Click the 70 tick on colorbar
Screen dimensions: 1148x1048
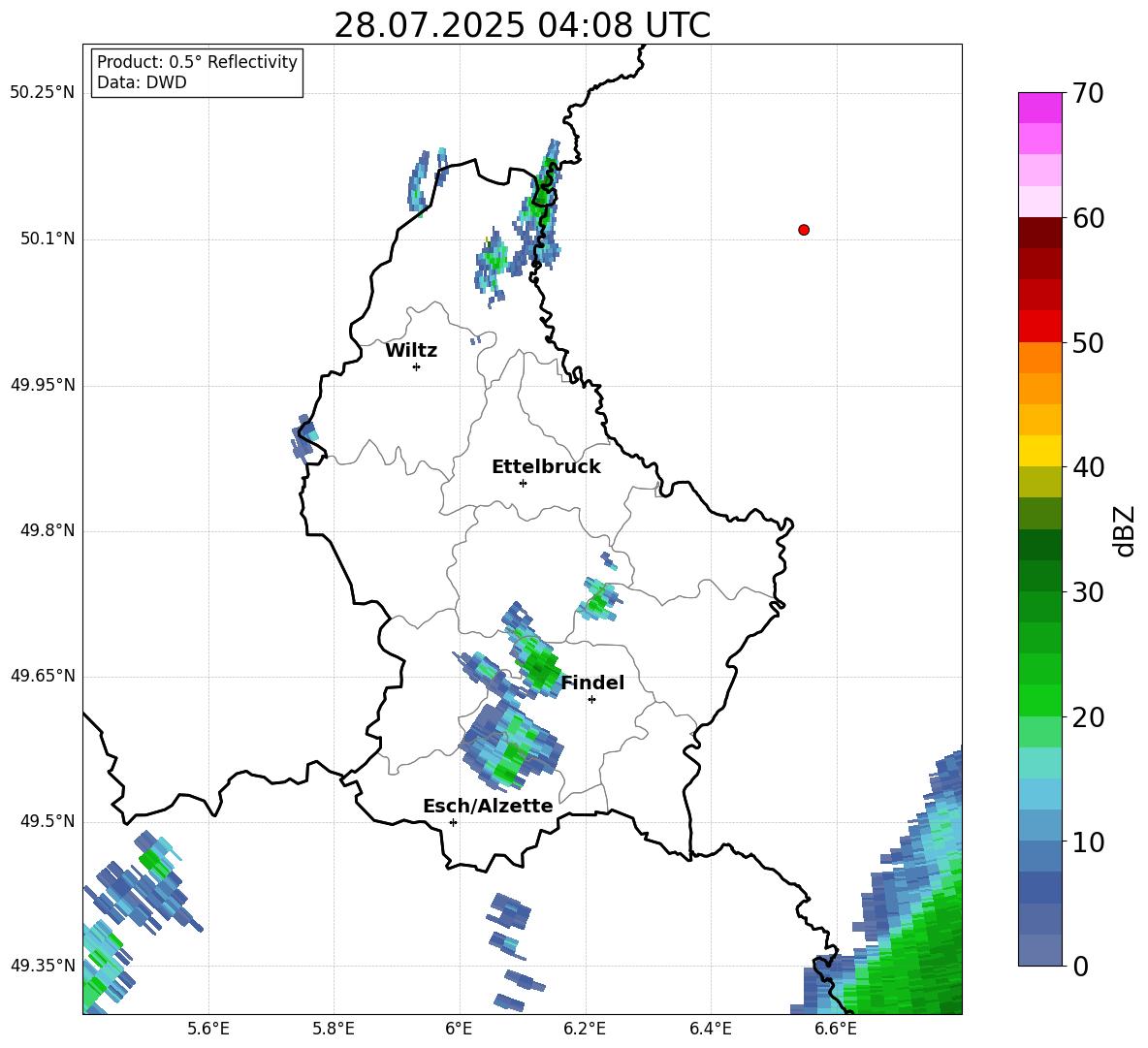[1088, 94]
